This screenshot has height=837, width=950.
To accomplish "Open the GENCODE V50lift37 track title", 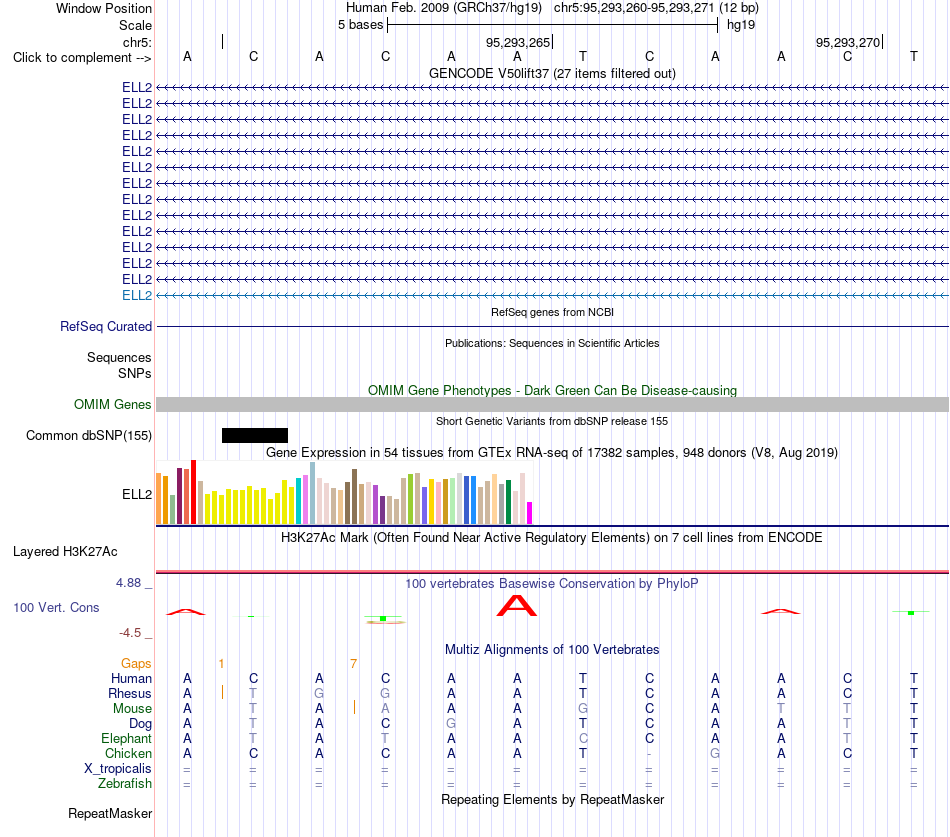I will (552, 73).
